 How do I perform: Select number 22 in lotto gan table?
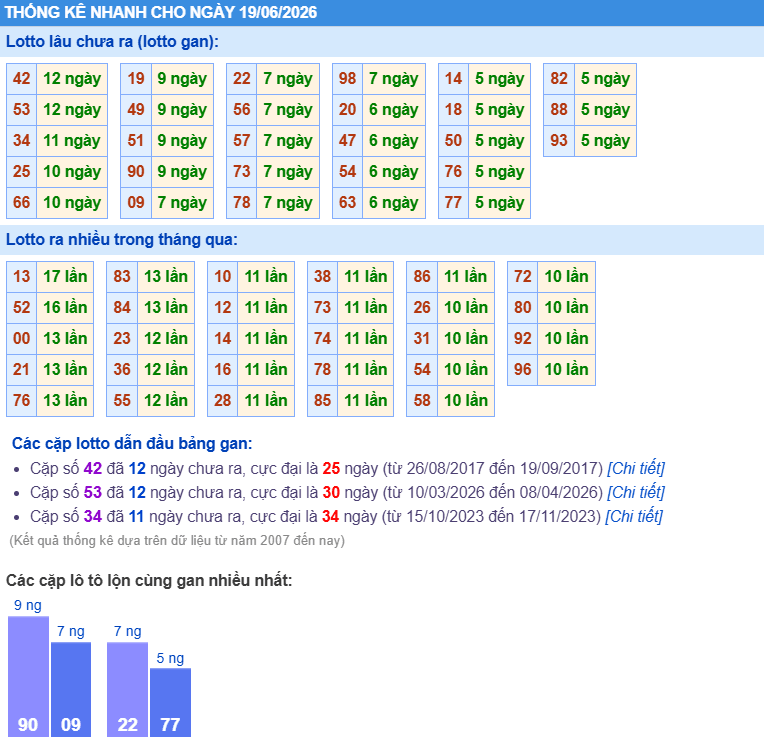[242, 78]
